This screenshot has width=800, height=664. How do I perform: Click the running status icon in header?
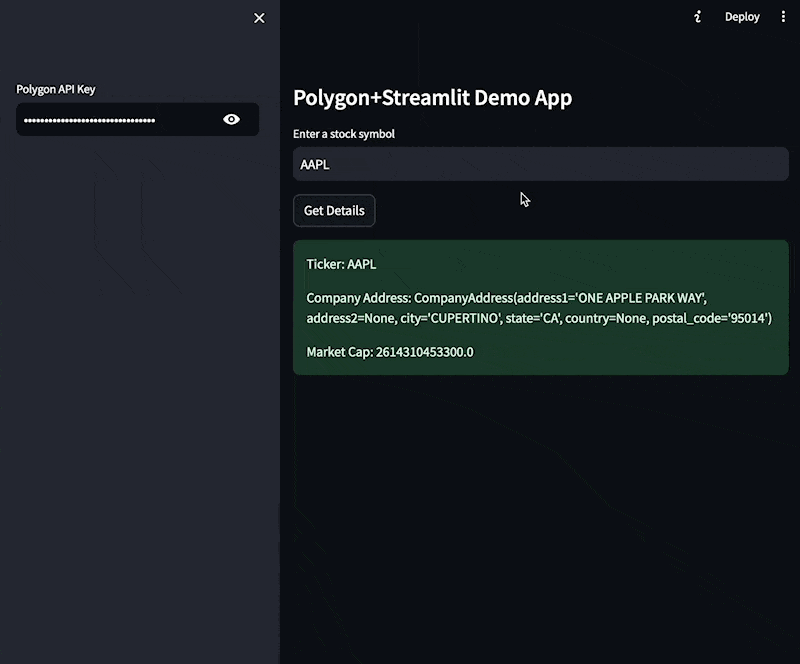pos(698,17)
